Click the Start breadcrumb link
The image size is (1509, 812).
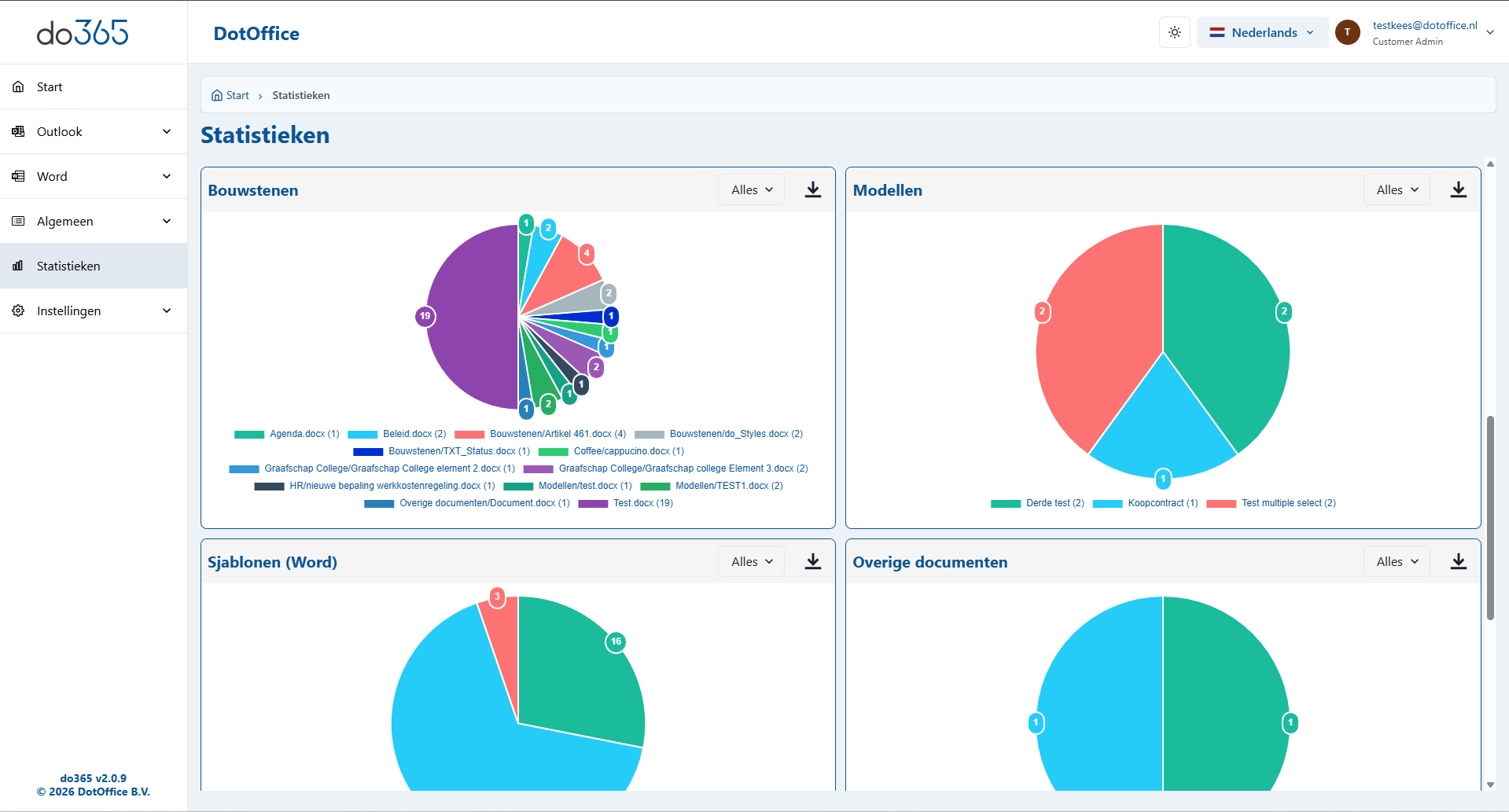pyautogui.click(x=237, y=96)
